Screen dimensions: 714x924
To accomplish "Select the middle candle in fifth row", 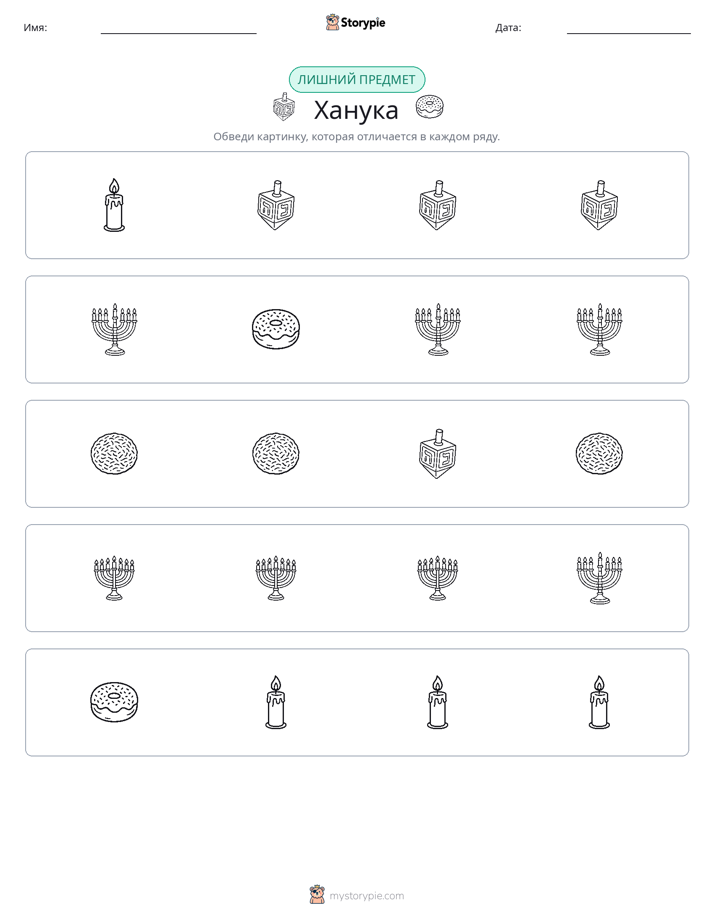I will [437, 702].
